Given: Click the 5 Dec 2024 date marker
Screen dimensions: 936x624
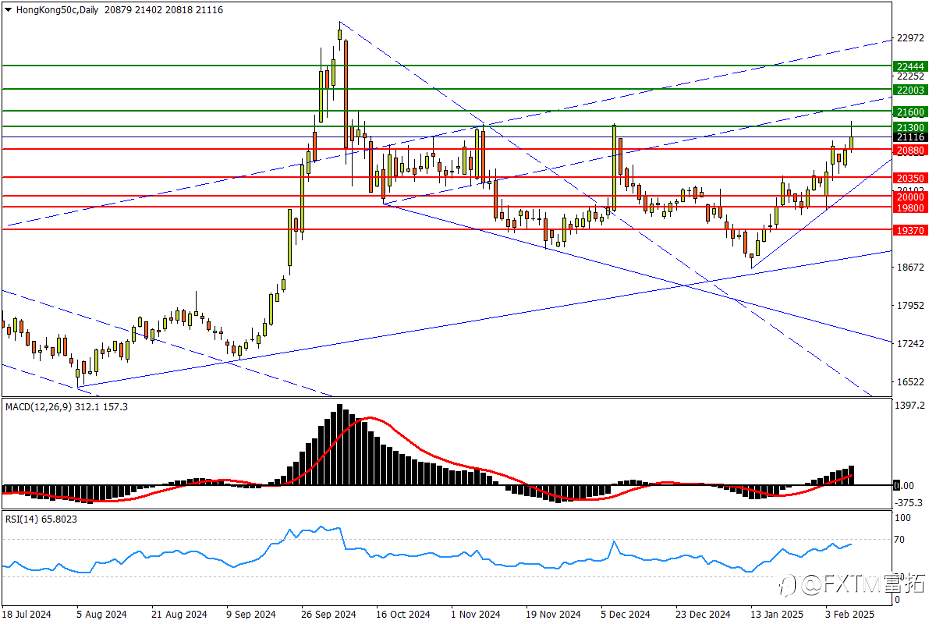Looking at the screenshot, I should [x=626, y=614].
